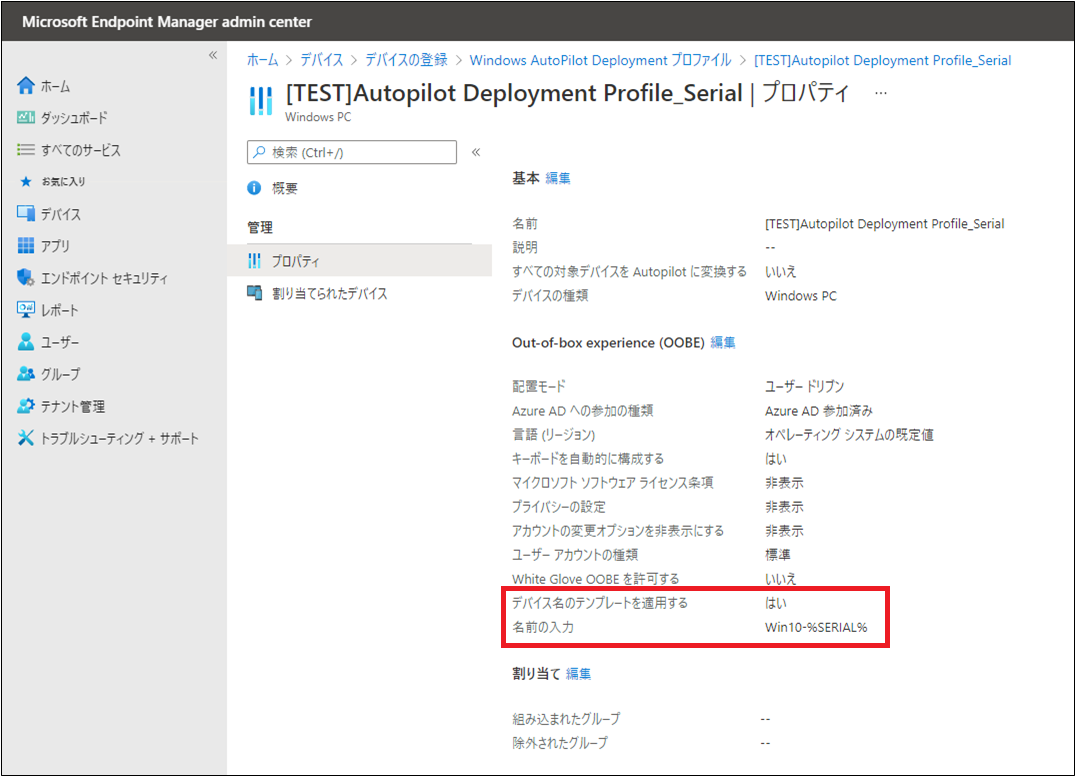Select the レポート icon in sidebar
This screenshot has height=776, width=1076.
click(26, 309)
